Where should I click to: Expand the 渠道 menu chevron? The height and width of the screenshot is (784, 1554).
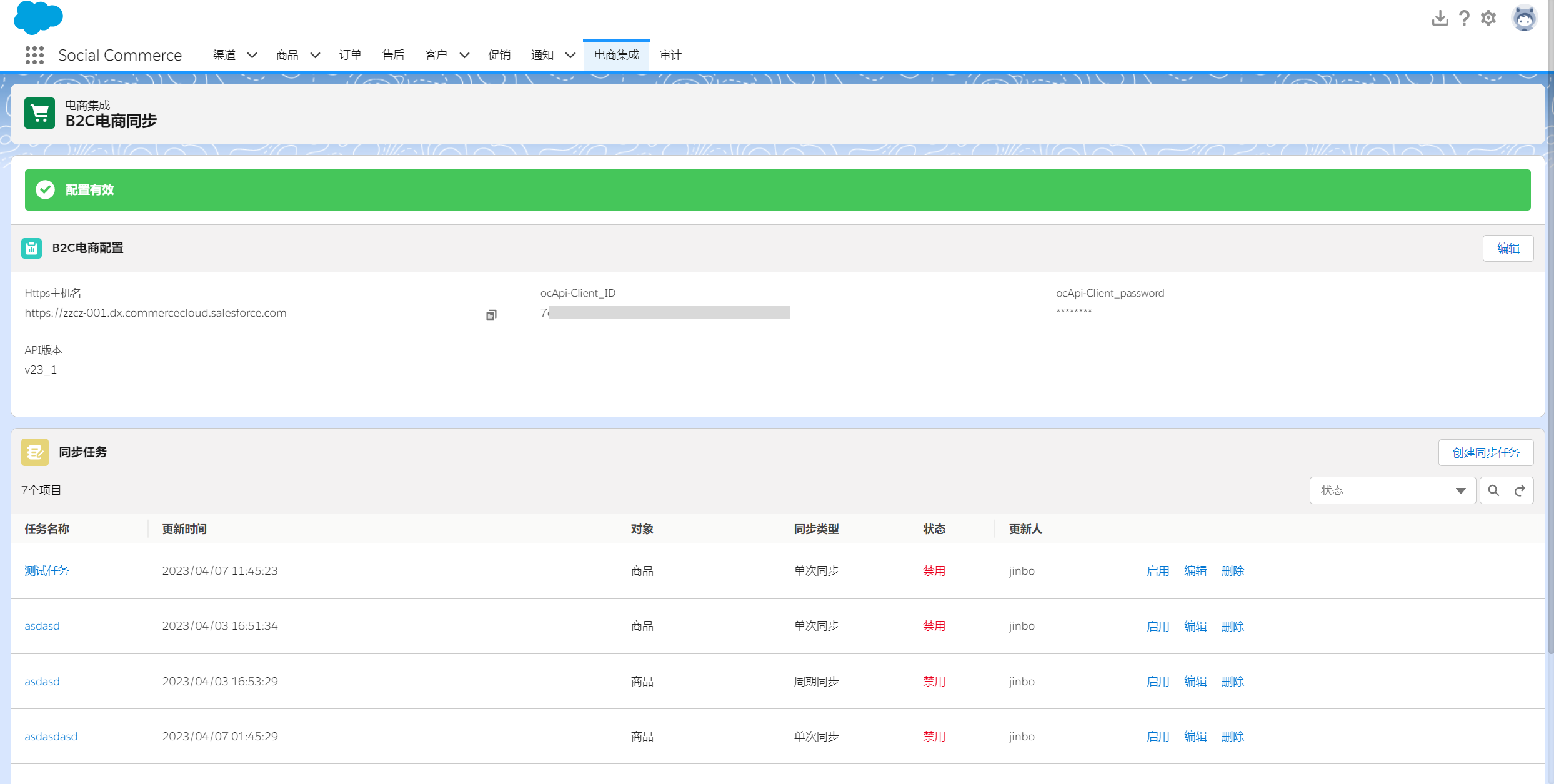tap(252, 55)
